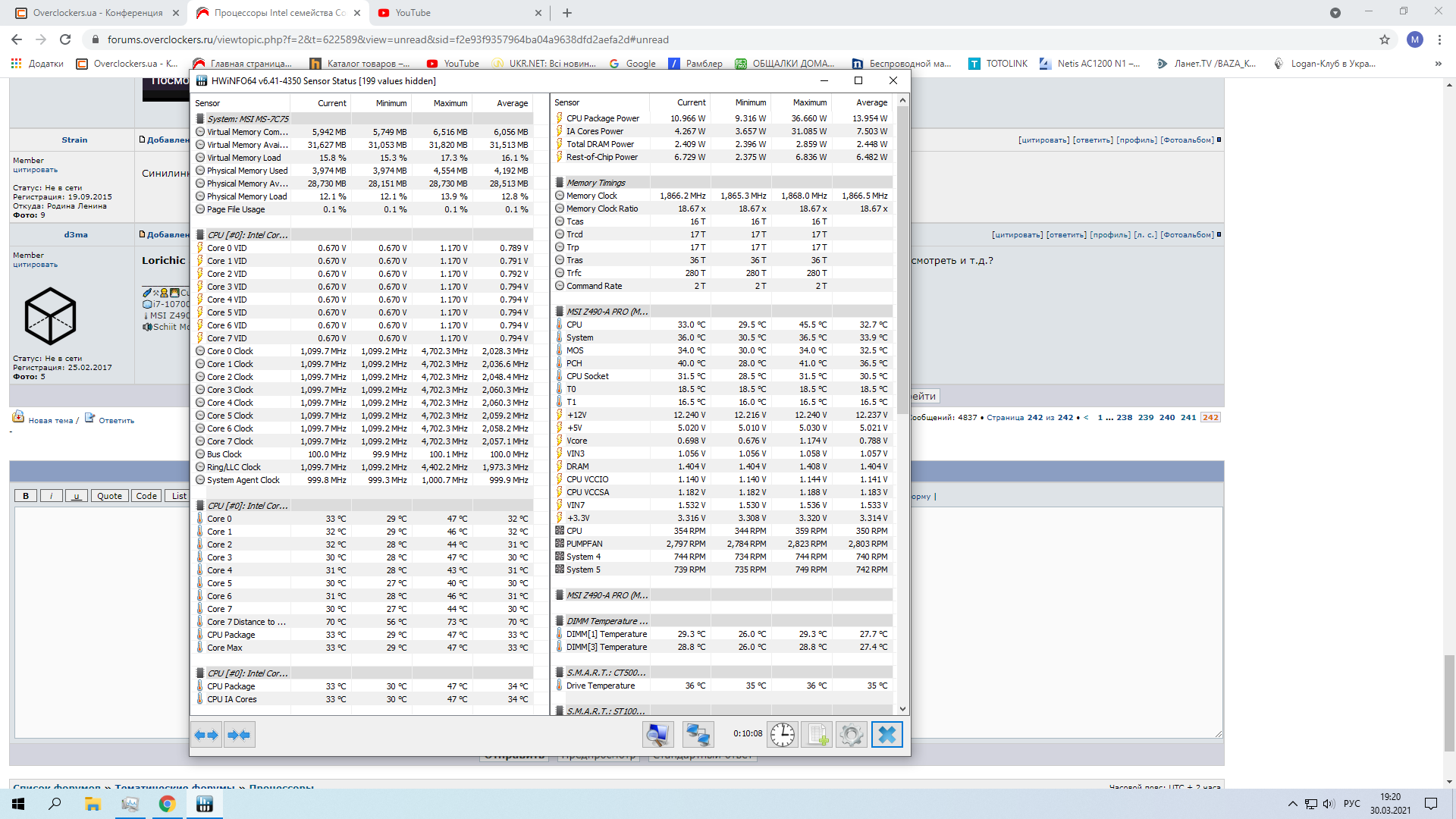Go to forum page 241 link
The height and width of the screenshot is (819, 1456).
click(1188, 418)
